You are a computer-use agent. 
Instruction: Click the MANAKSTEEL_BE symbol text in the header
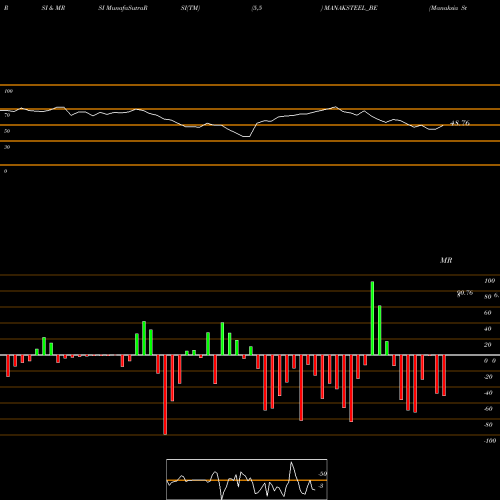(350, 8)
